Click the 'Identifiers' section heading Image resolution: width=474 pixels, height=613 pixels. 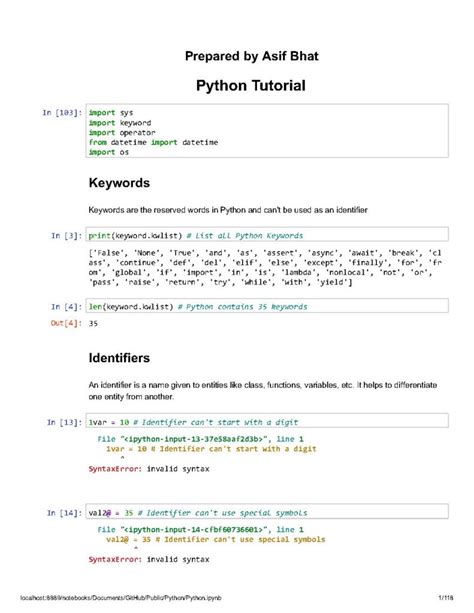coord(119,358)
